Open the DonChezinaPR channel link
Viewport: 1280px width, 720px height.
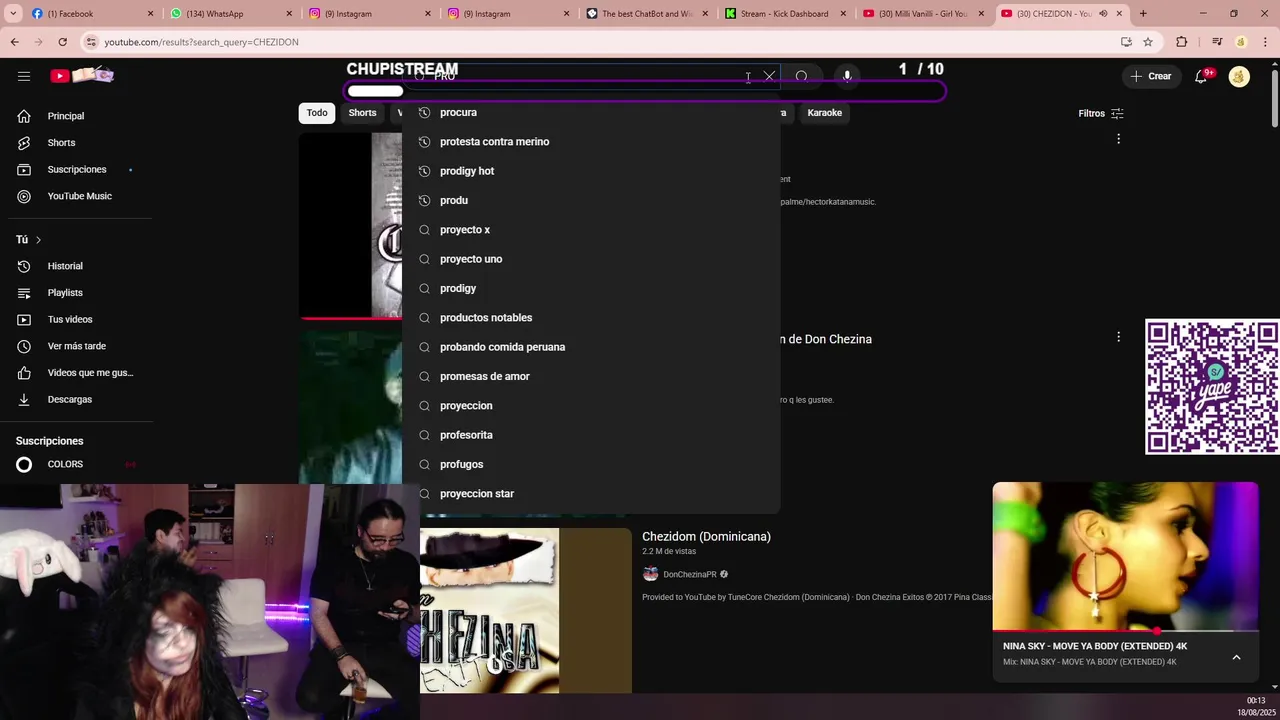690,574
